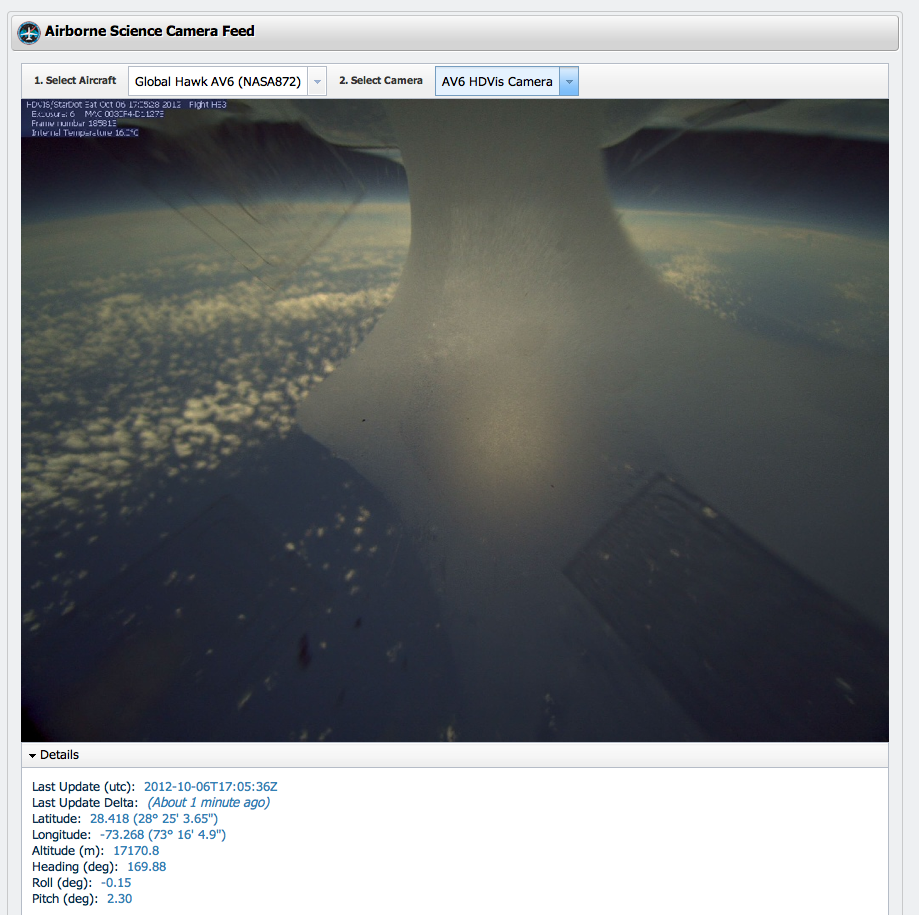This screenshot has height=915, width=919.
Task: Open the camera selection dropdown arrow
Action: [568, 82]
